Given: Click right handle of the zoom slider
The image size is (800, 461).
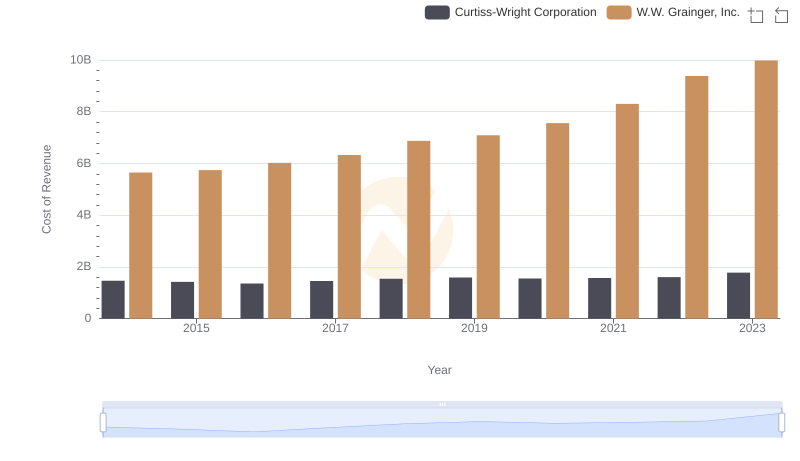Looking at the screenshot, I should [x=782, y=422].
